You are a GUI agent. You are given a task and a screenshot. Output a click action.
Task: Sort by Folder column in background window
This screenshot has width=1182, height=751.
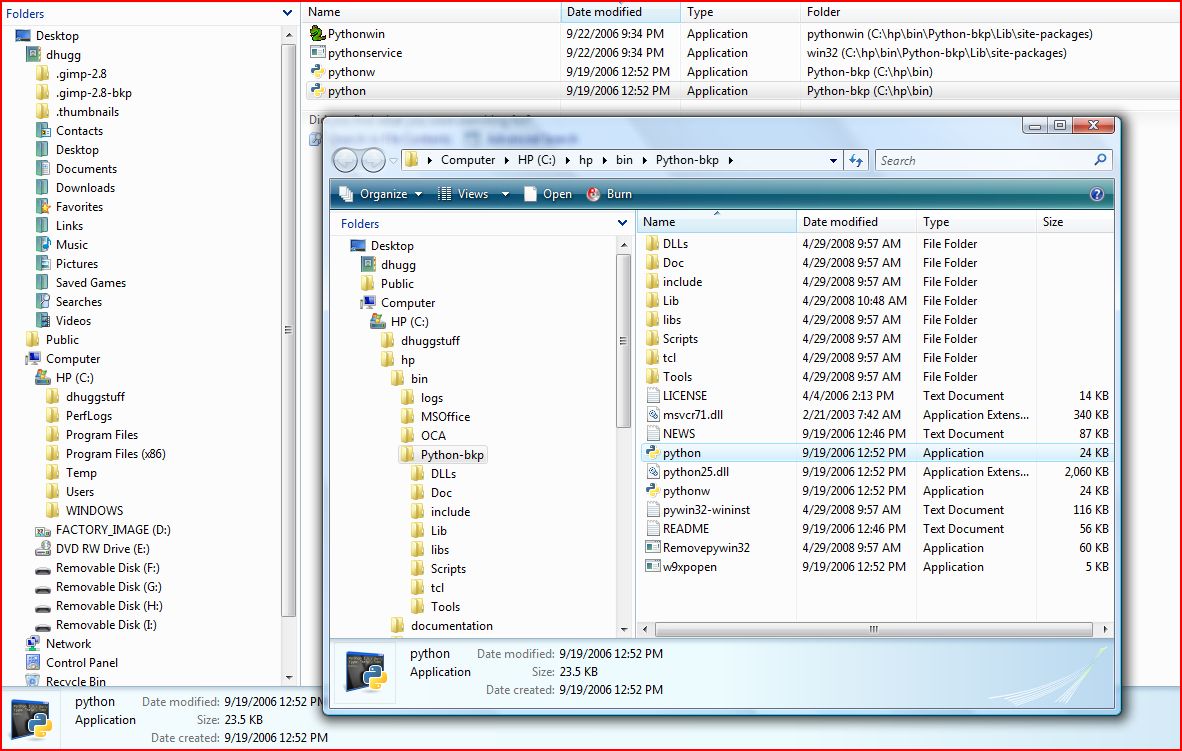989,12
